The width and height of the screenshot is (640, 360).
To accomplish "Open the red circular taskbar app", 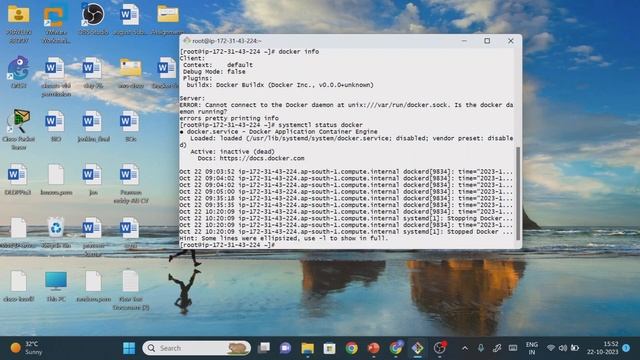I will (373, 348).
